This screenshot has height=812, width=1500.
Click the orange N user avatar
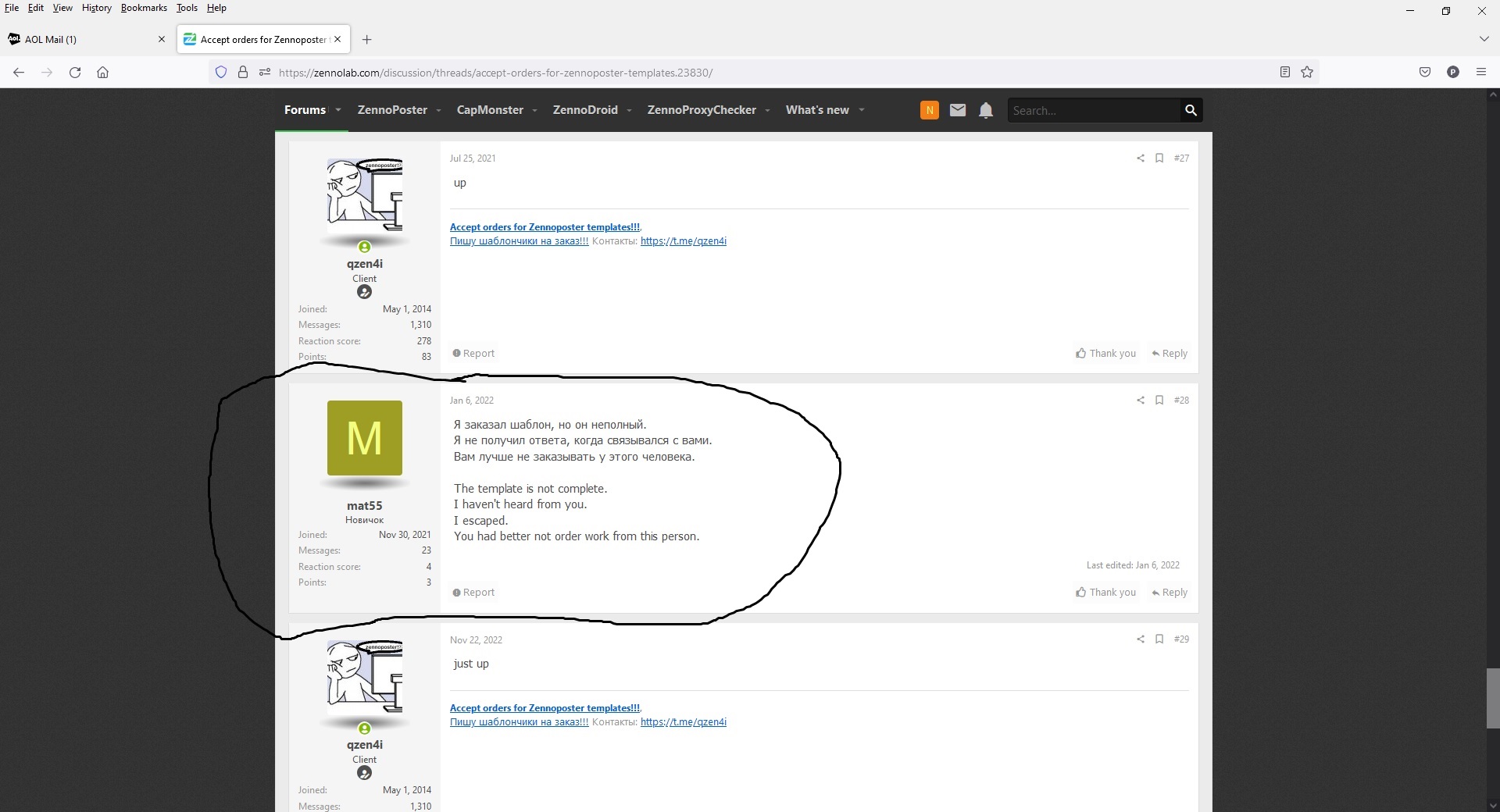tap(930, 110)
